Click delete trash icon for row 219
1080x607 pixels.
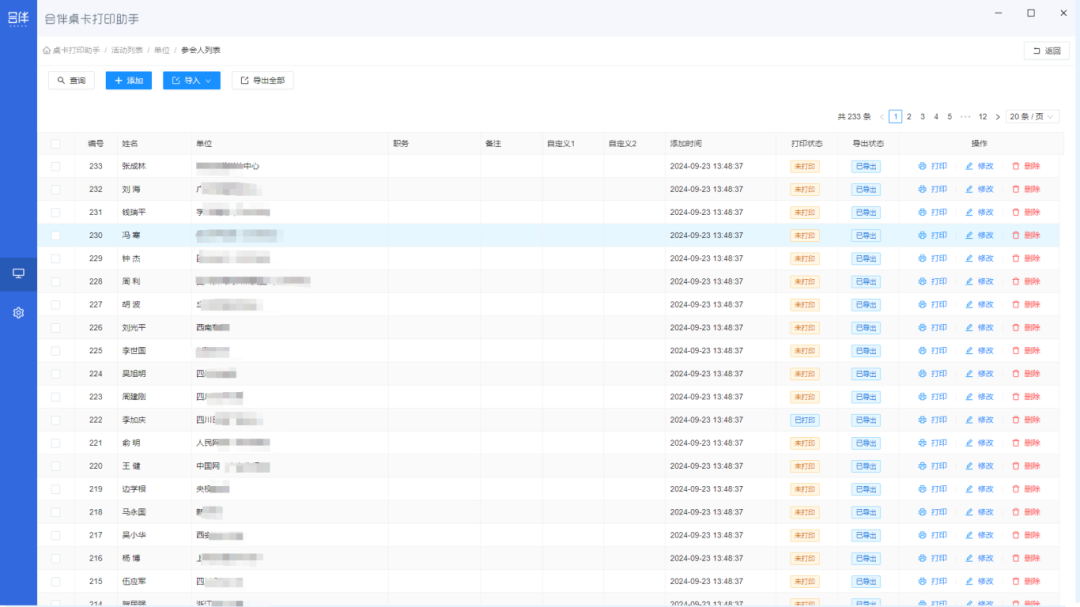1015,489
